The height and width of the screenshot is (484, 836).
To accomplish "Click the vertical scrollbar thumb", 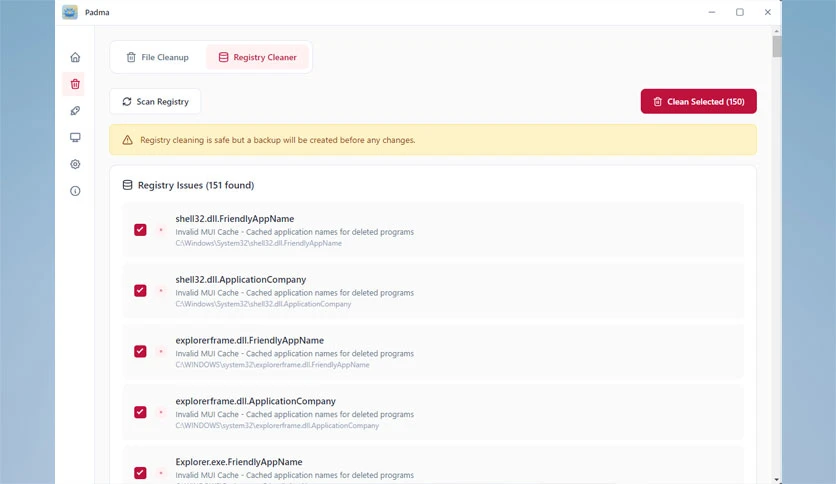I will [777, 46].
